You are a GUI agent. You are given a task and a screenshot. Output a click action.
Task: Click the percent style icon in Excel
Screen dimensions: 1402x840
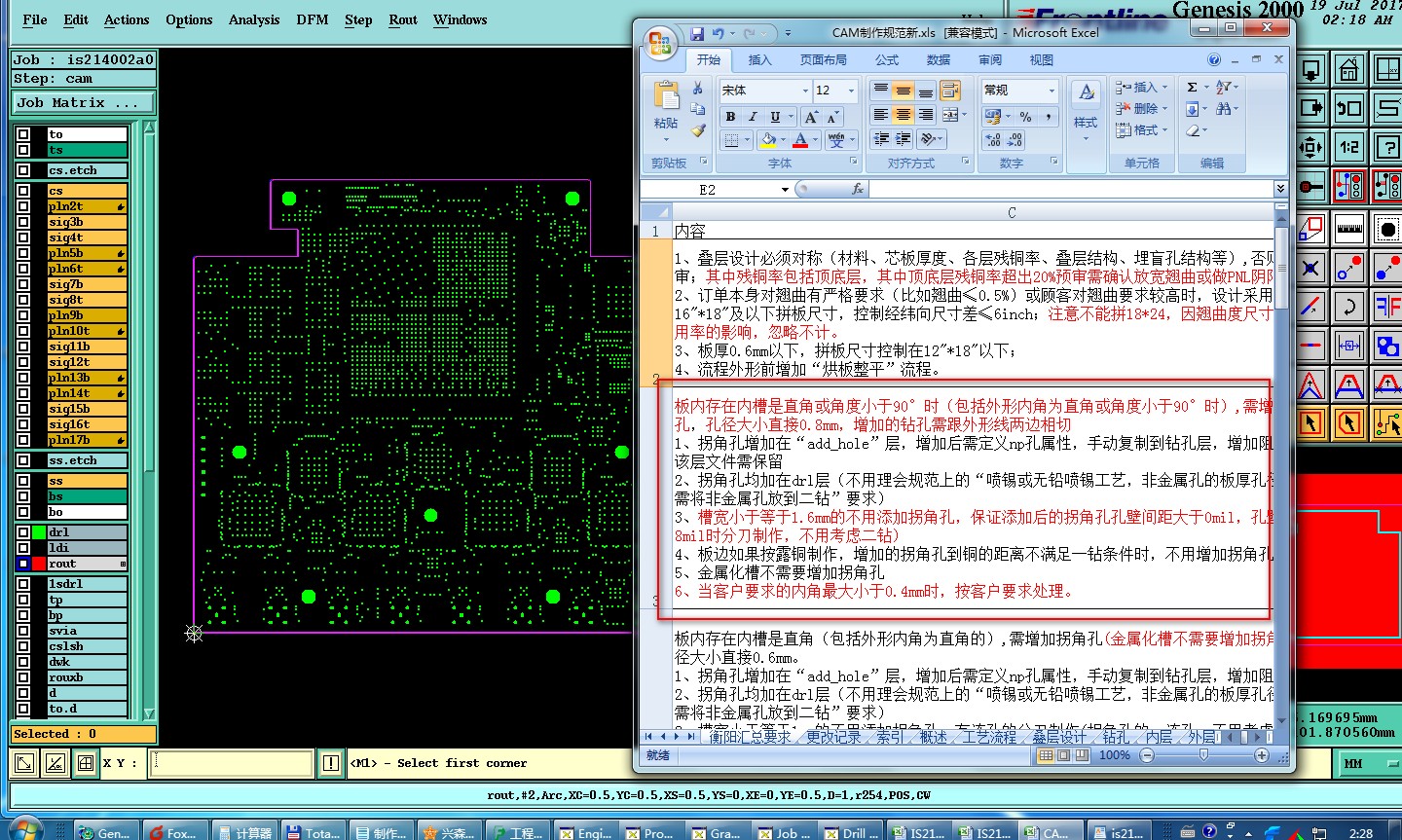1025,117
